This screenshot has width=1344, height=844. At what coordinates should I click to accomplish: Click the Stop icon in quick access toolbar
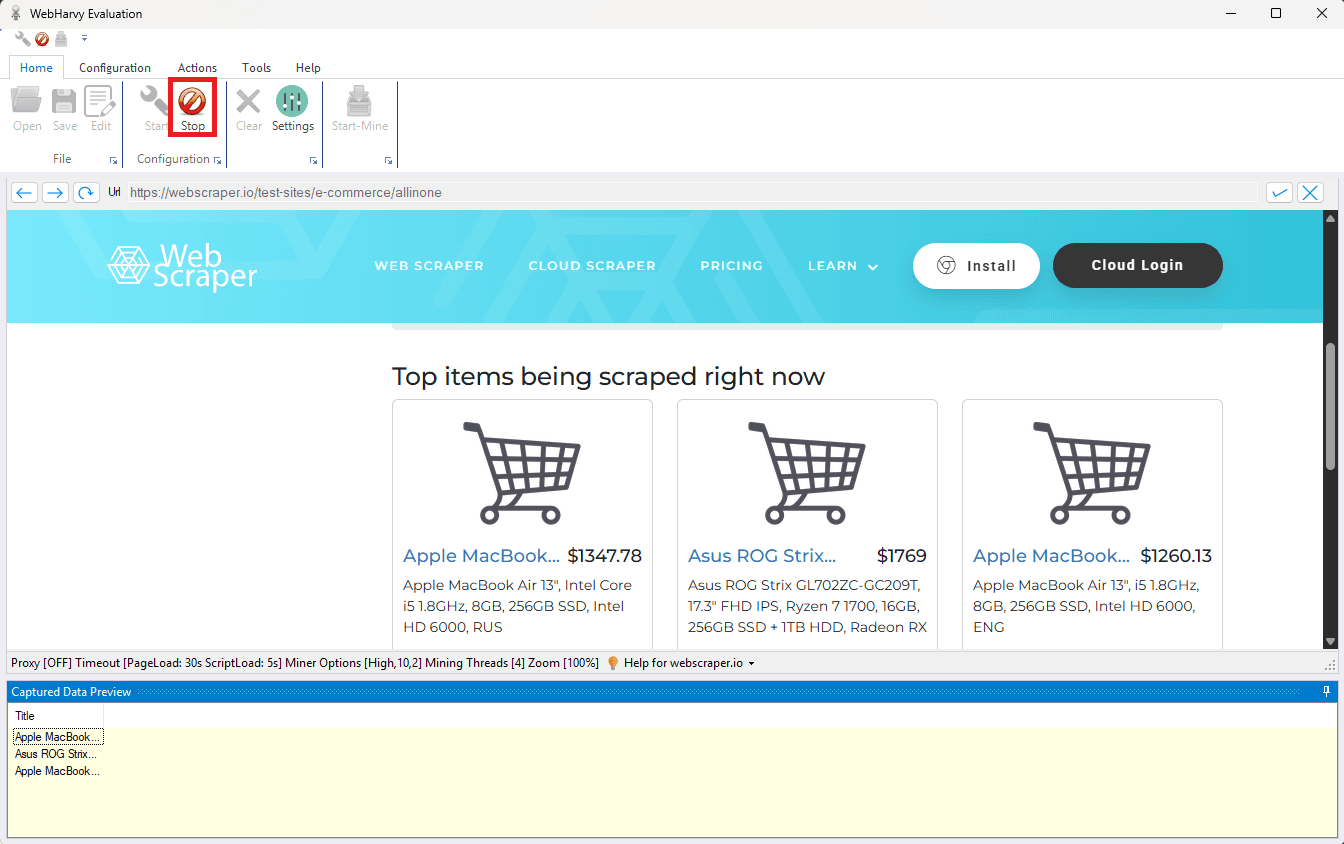tap(41, 38)
